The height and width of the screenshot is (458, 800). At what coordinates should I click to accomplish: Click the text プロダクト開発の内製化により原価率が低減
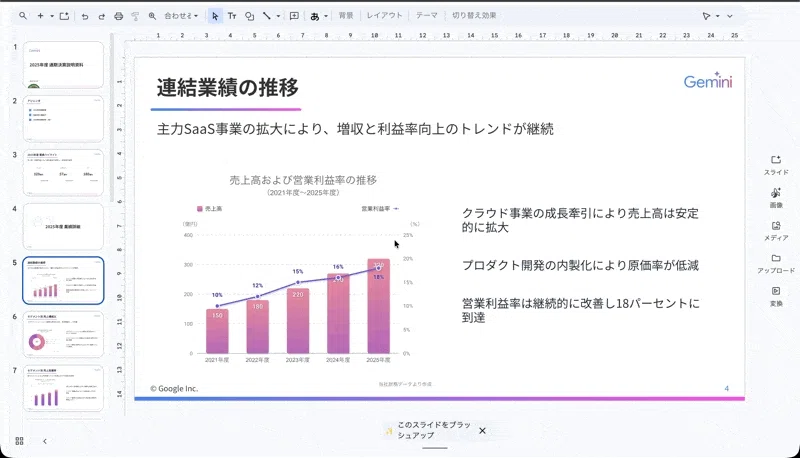[x=580, y=265]
